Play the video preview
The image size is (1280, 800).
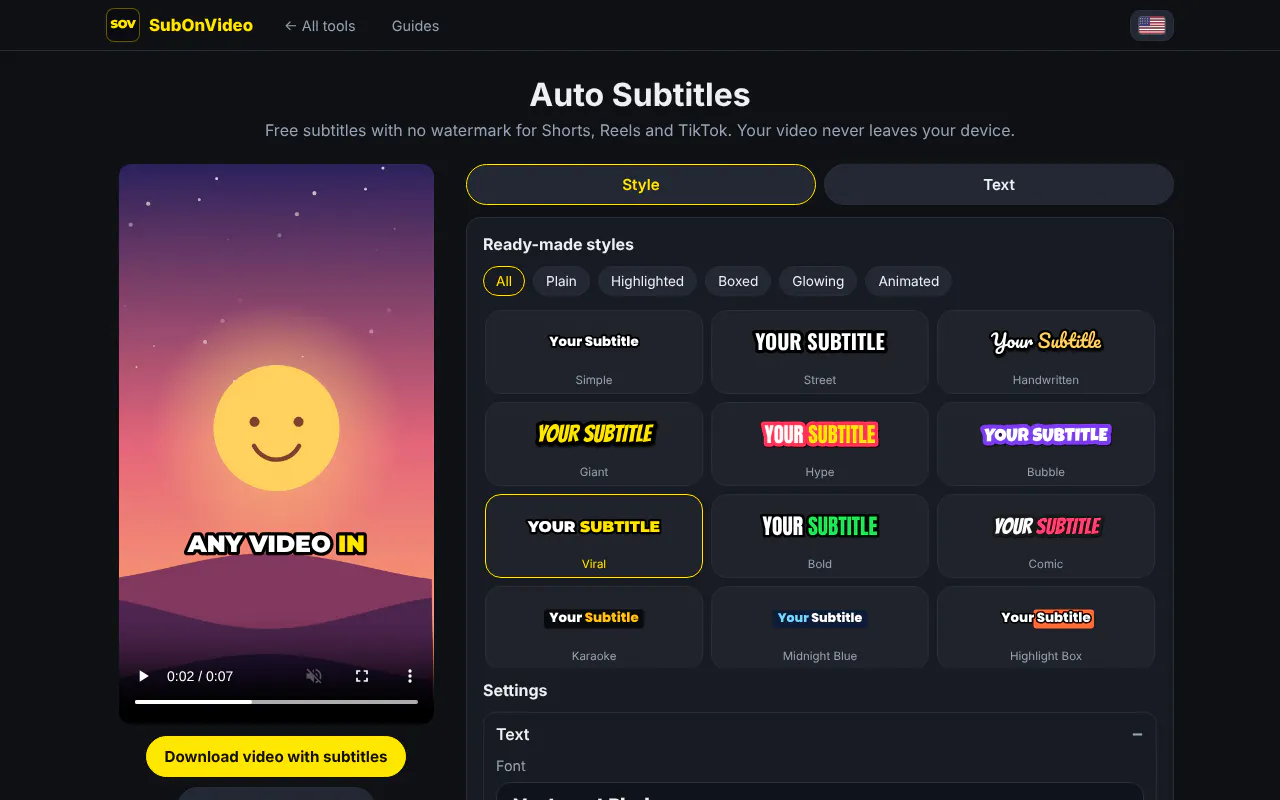click(x=143, y=676)
